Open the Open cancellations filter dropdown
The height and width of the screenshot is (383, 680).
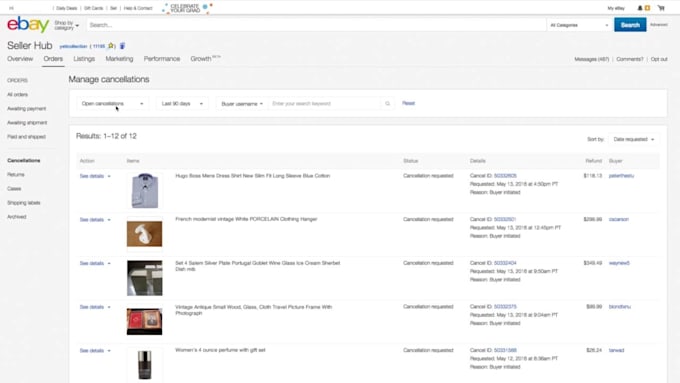click(x=112, y=104)
